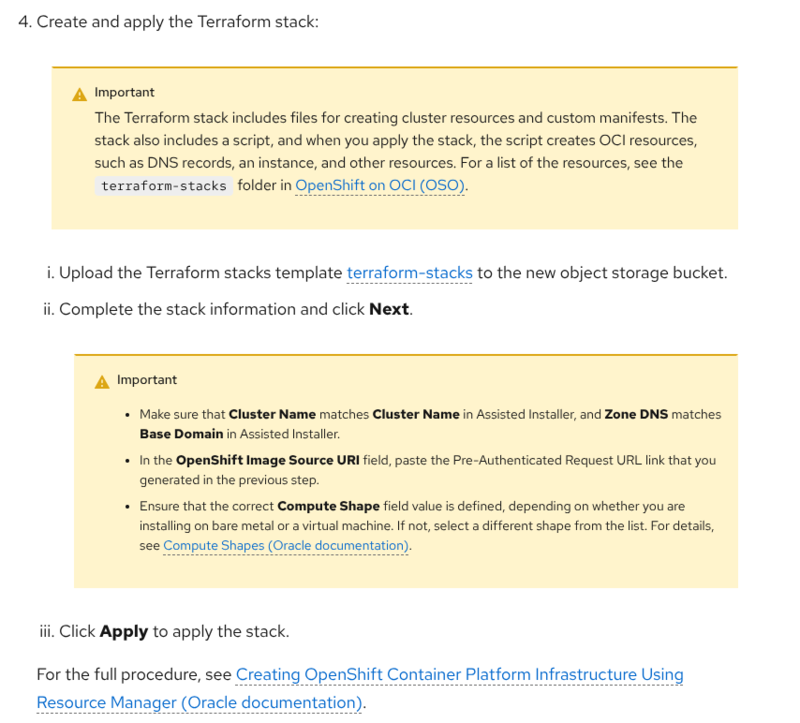Click the bold Base Domain text

[181, 434]
